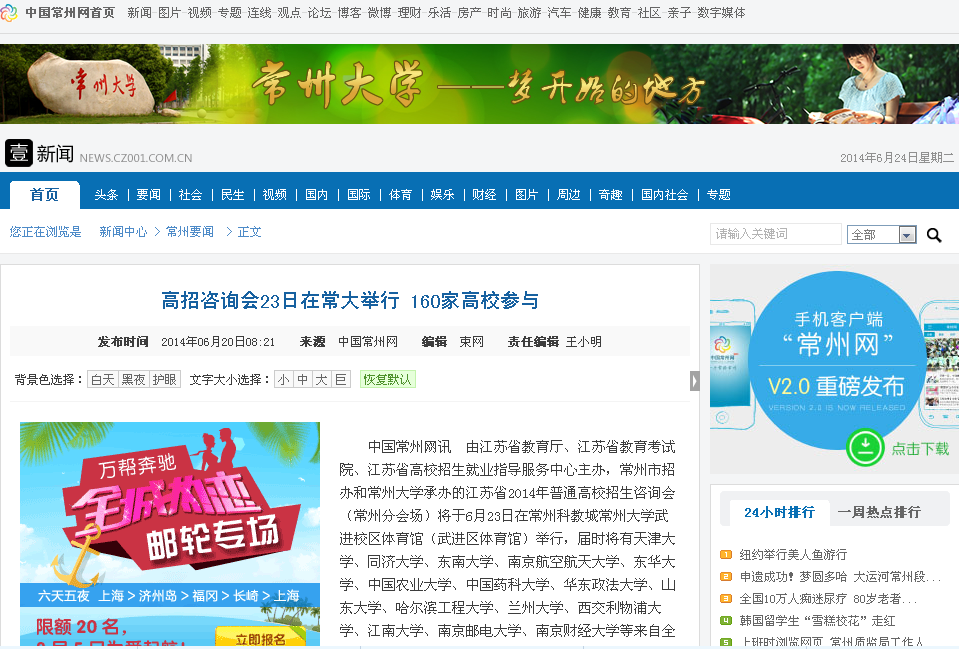This screenshot has width=959, height=649.
Task: Open the 民生 section in the navigation bar
Action: (x=232, y=195)
